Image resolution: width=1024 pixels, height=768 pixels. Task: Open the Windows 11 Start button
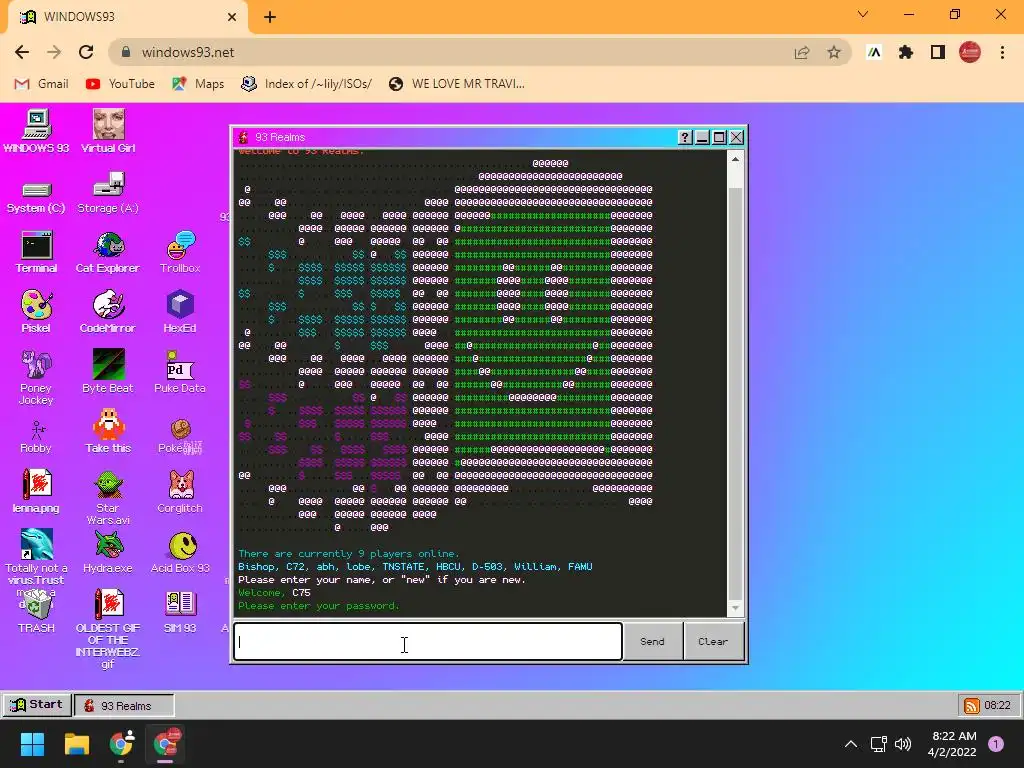[x=32, y=744]
